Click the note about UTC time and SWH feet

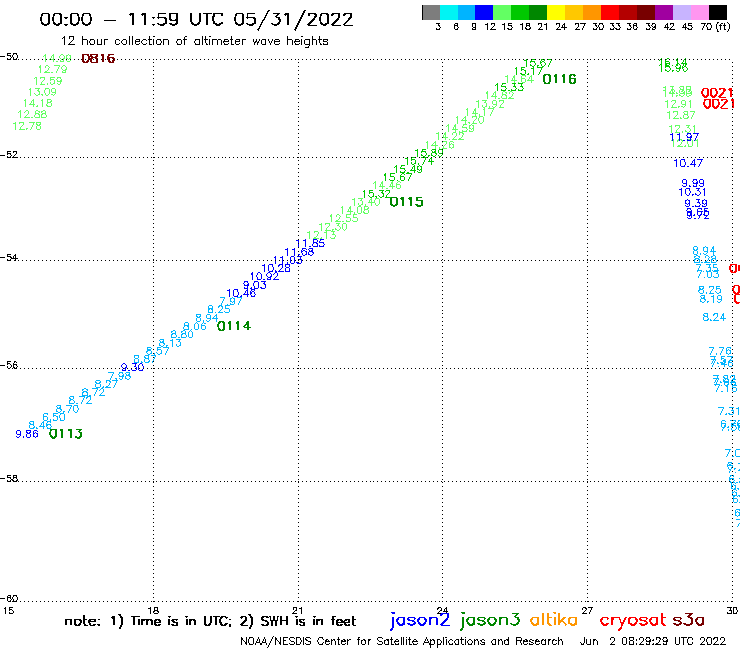click(210, 621)
